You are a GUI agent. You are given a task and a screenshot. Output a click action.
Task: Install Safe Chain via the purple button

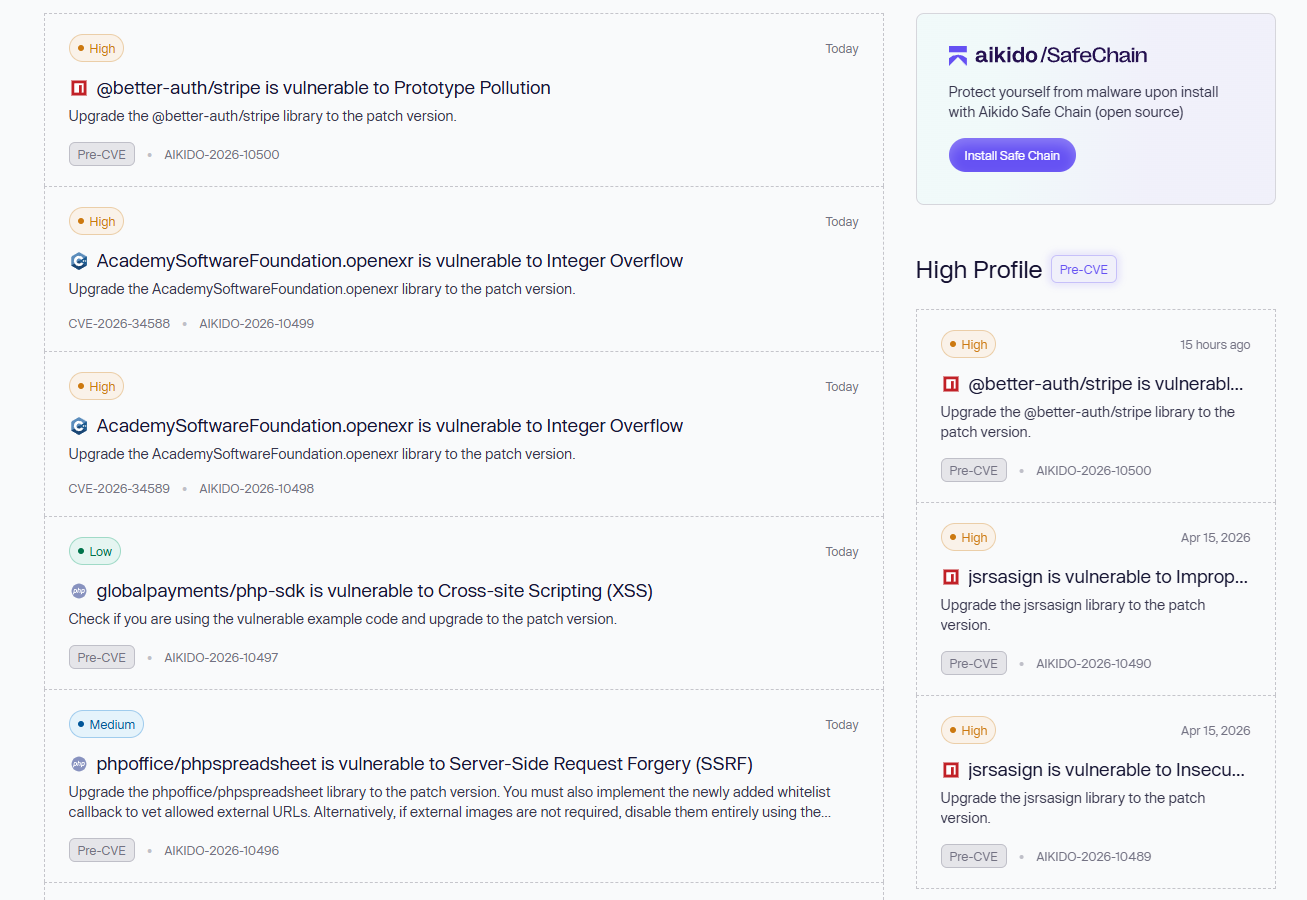pos(1012,155)
